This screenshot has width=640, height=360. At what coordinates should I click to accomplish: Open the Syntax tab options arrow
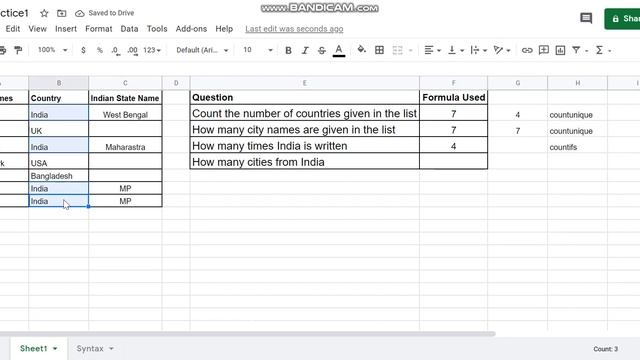[x=111, y=349]
